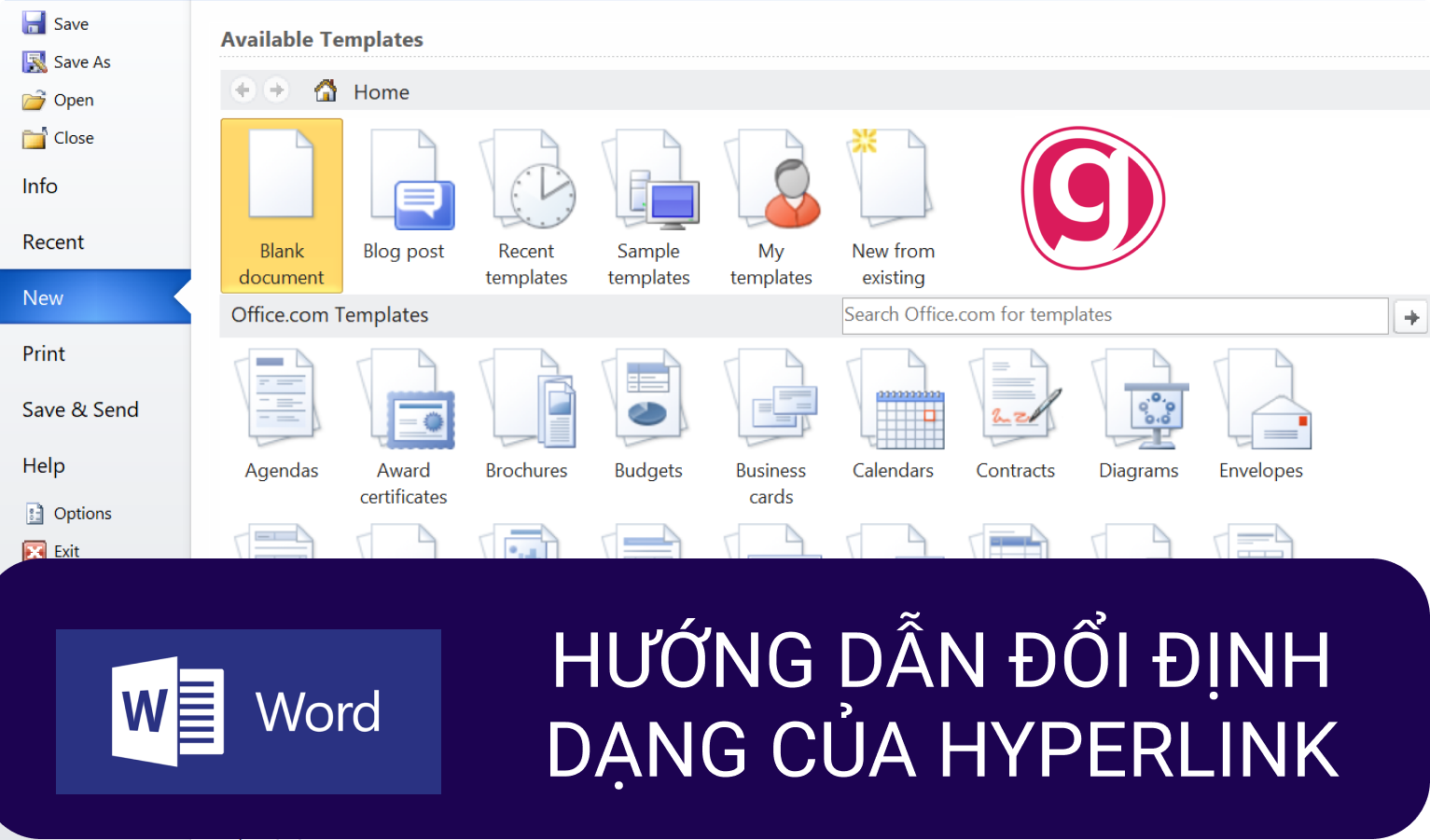Open the Budgets template category
The width and height of the screenshot is (1430, 840).
647,410
